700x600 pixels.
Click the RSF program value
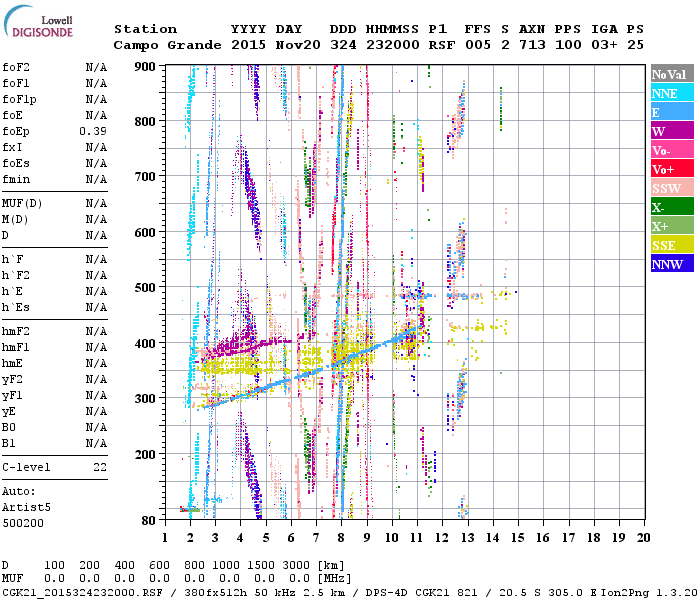442,45
